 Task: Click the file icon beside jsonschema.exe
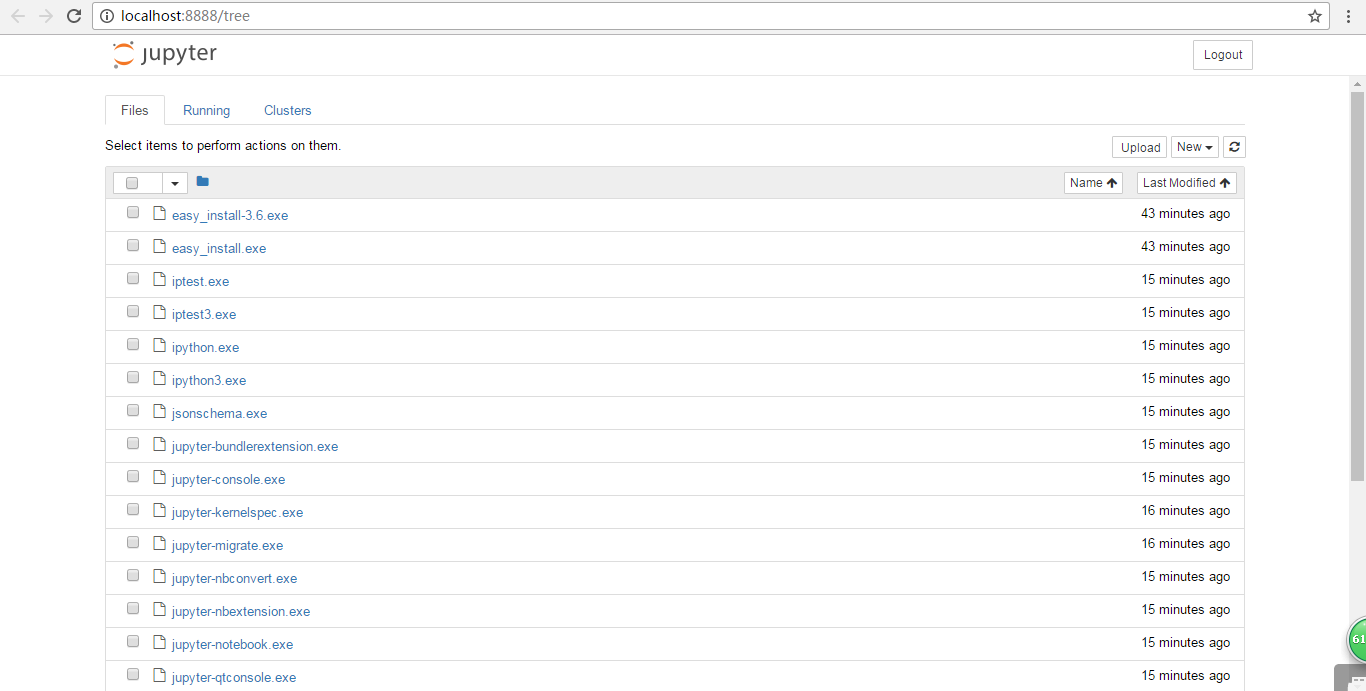pyautogui.click(x=159, y=410)
